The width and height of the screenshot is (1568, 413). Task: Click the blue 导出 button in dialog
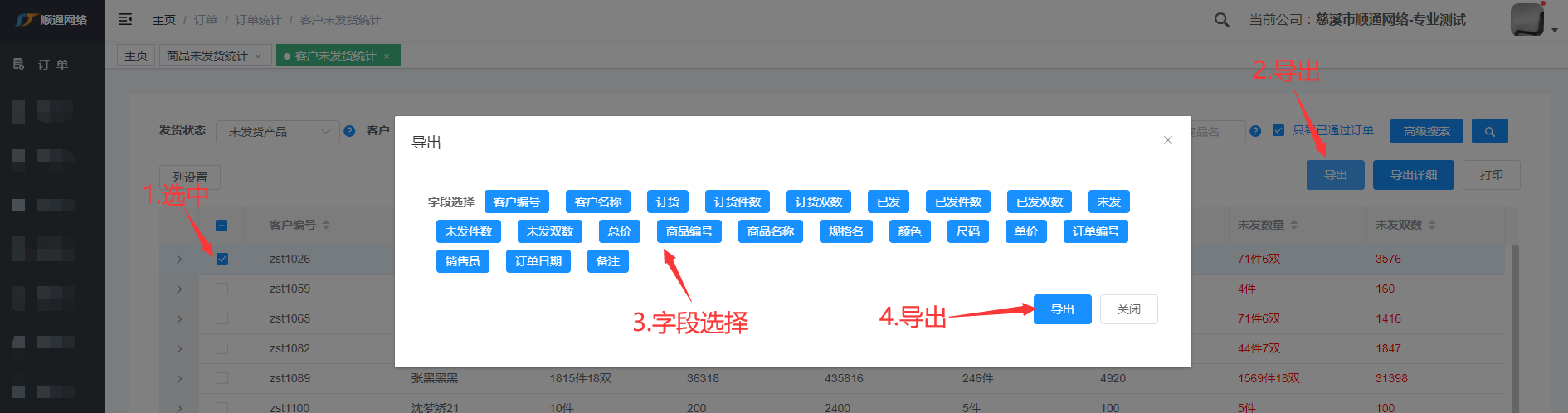pos(1062,309)
